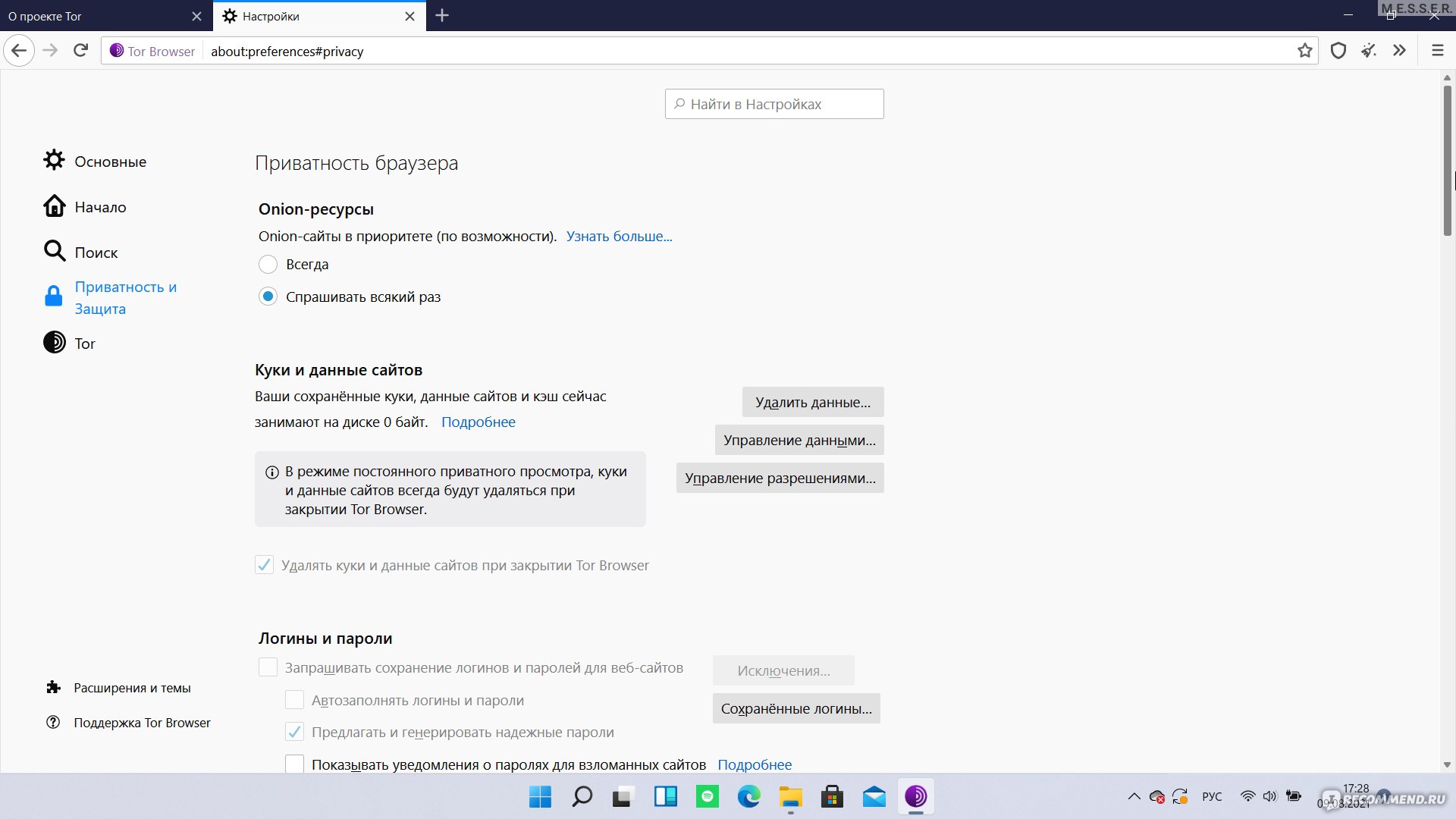Click Сохранённые логины button
This screenshot has height=819, width=1456.
pyautogui.click(x=797, y=708)
